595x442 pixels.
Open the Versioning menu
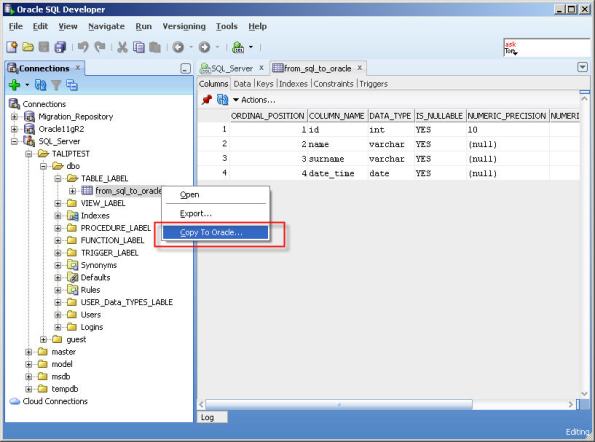pos(184,26)
